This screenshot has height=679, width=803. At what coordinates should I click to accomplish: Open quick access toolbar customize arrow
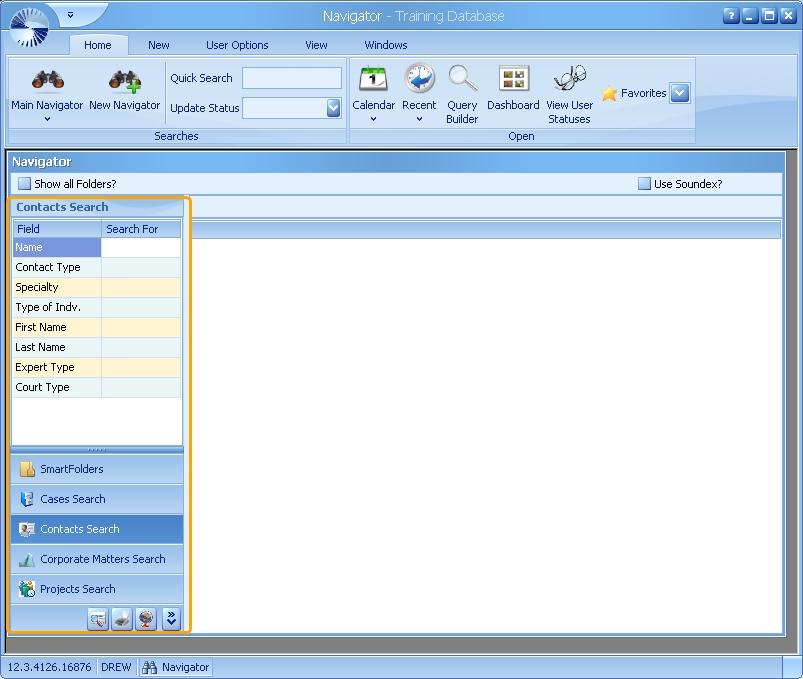click(x=71, y=15)
